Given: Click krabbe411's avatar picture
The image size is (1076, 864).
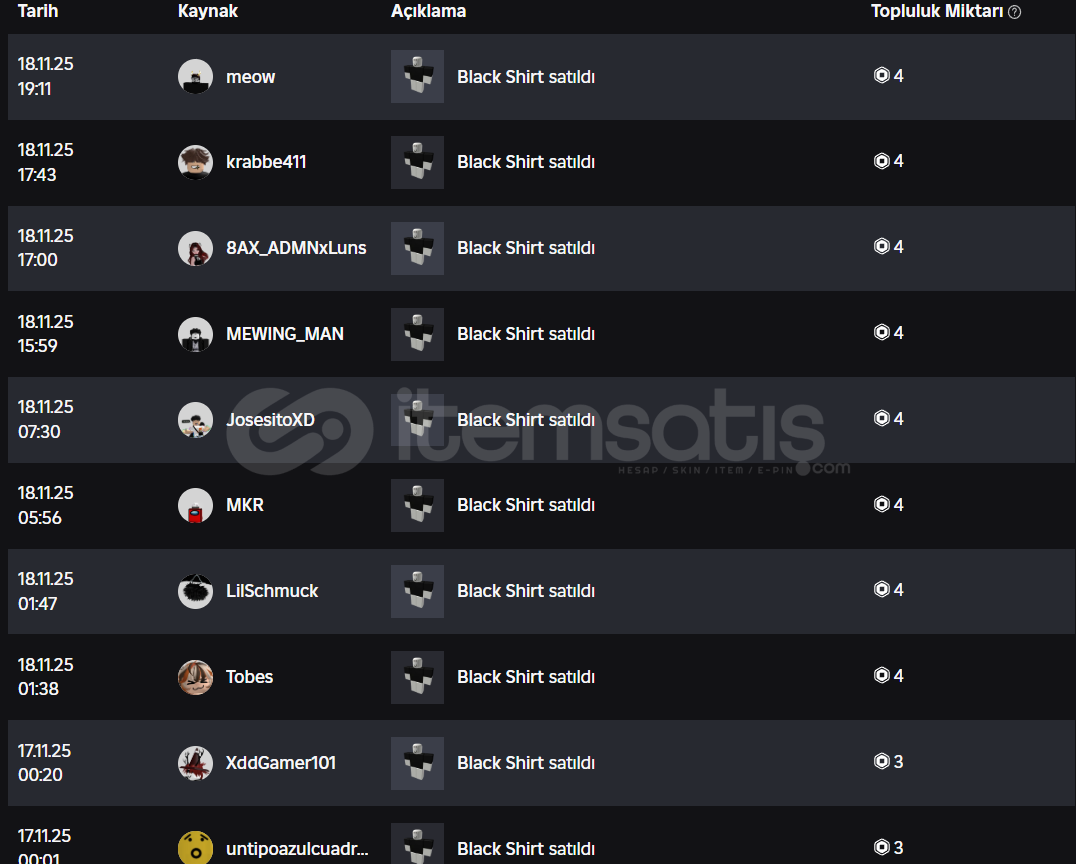Looking at the screenshot, I should 195,162.
